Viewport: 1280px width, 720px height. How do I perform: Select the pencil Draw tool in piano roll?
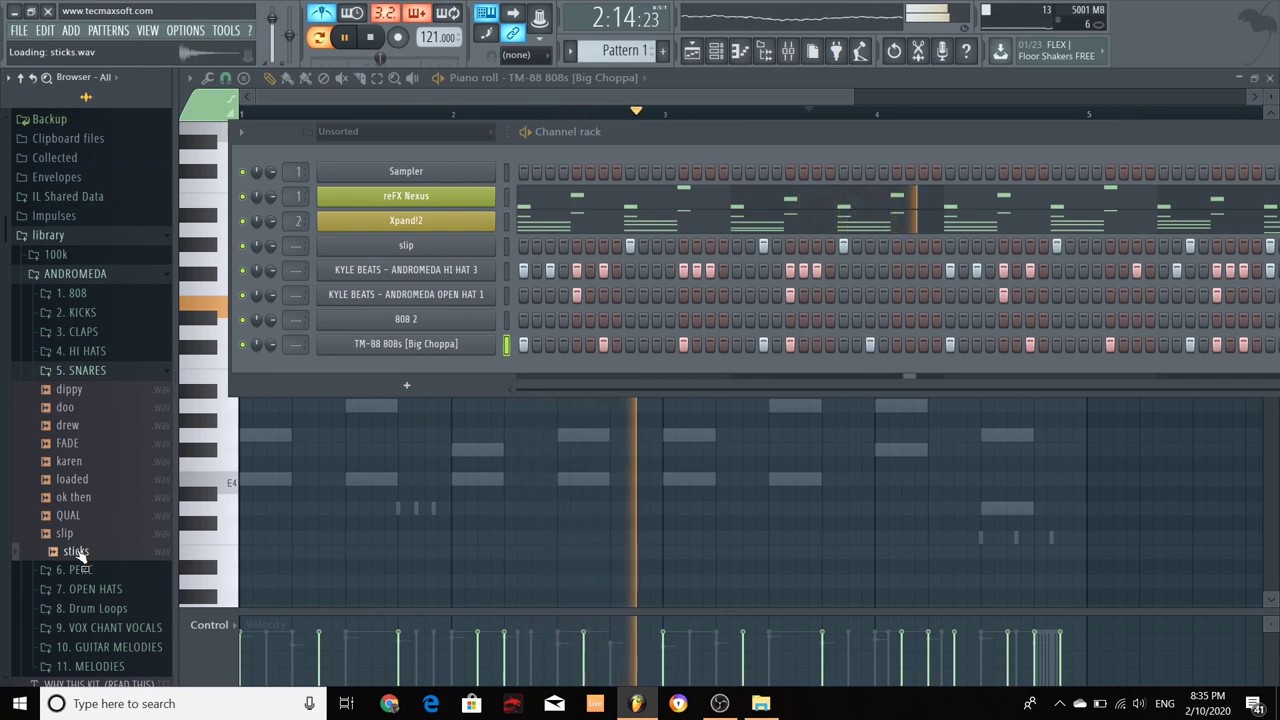(269, 78)
